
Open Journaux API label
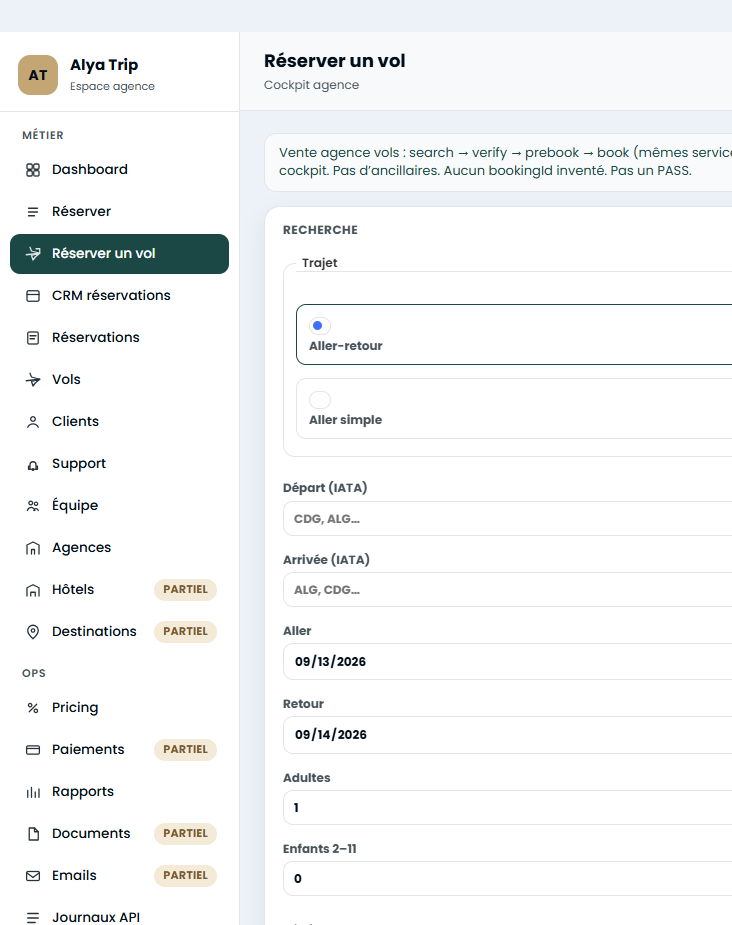tap(96, 917)
